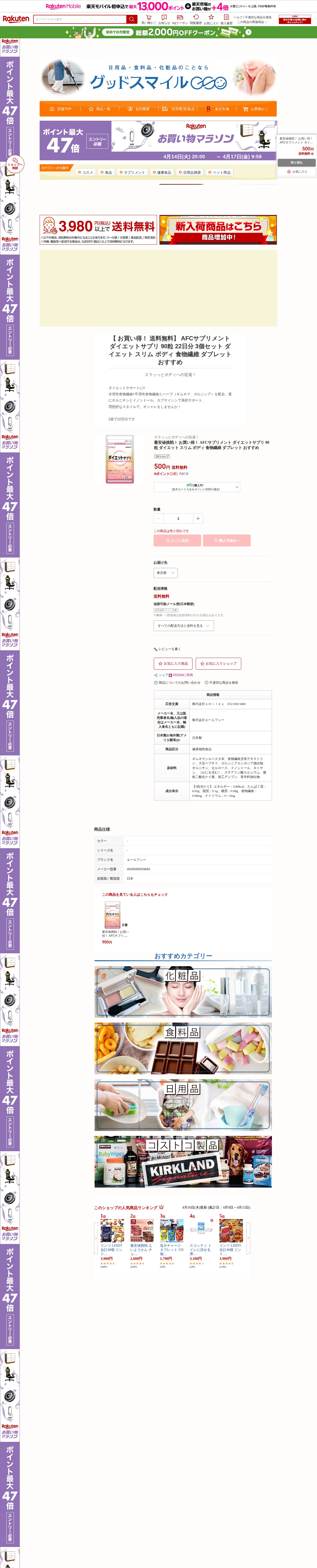Click the お気に入りショップ button
This screenshot has height=1568, width=317.
(218, 663)
